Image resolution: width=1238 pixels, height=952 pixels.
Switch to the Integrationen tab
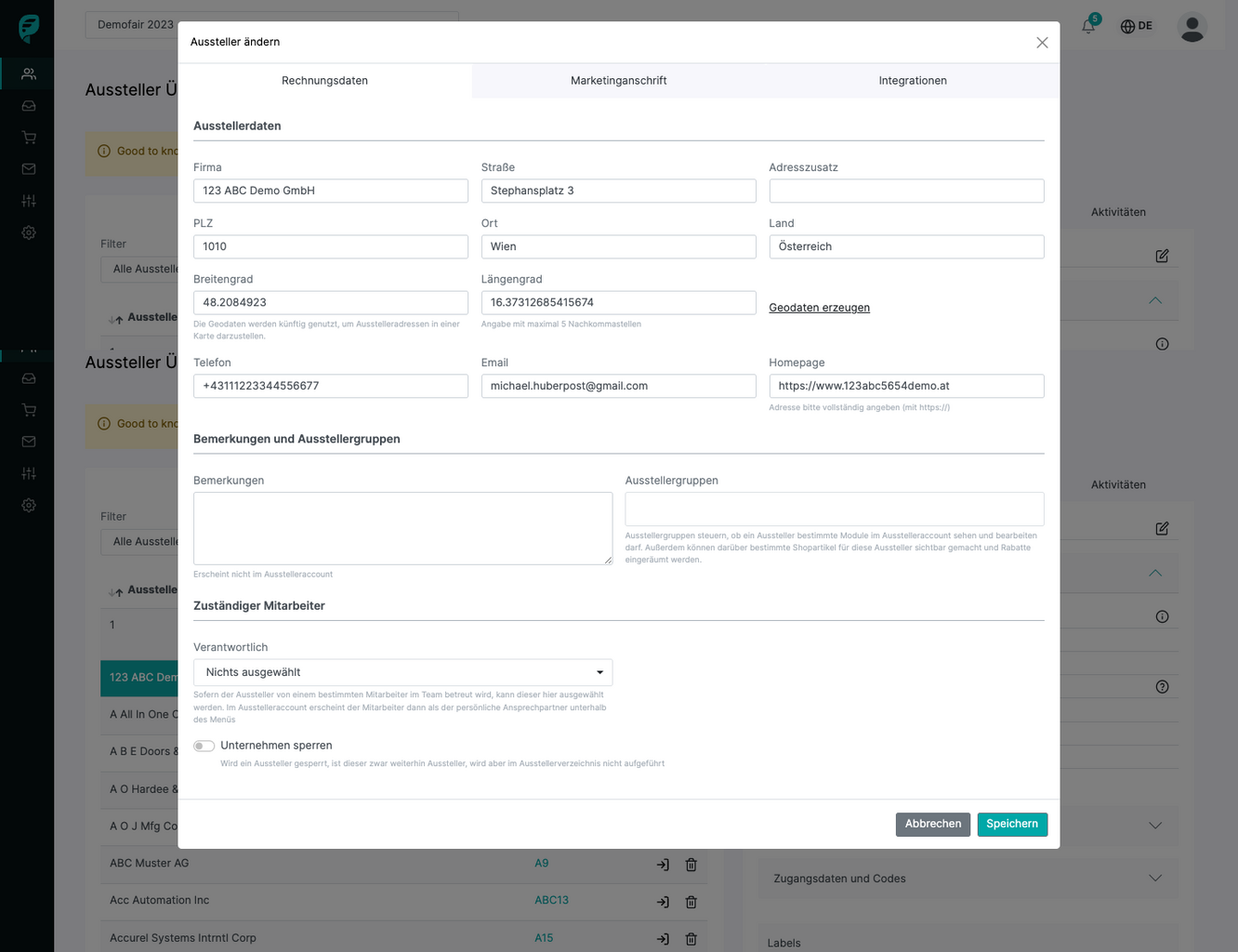pos(912,81)
